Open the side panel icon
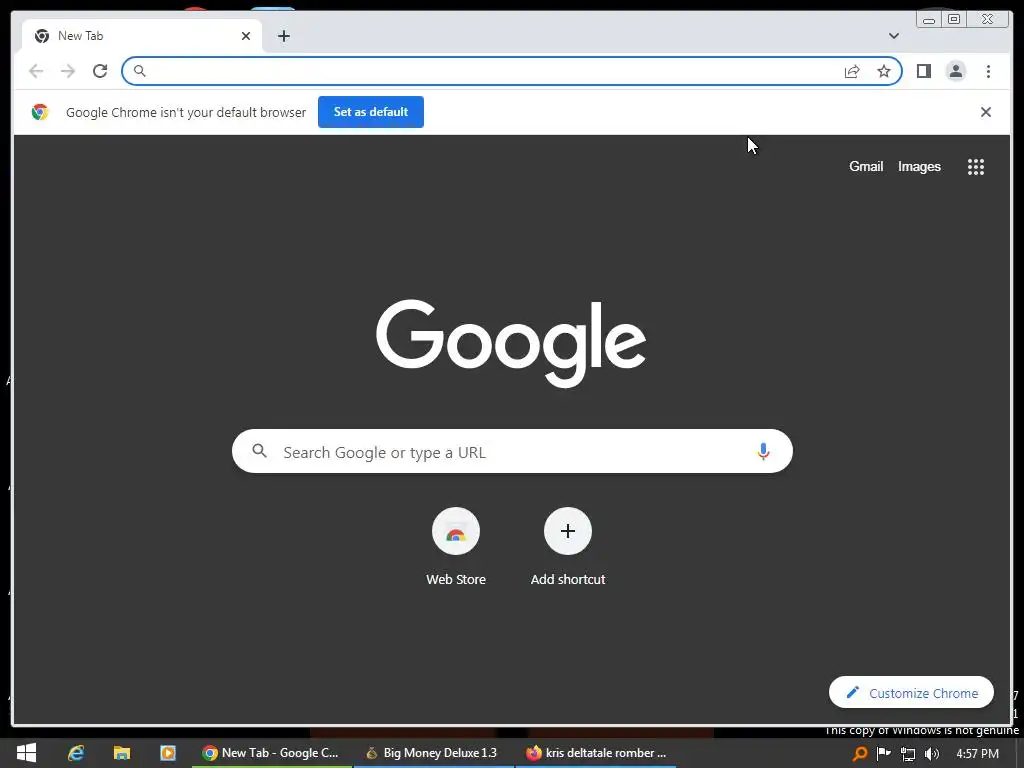Screen dimensions: 1024x768 click(923, 71)
